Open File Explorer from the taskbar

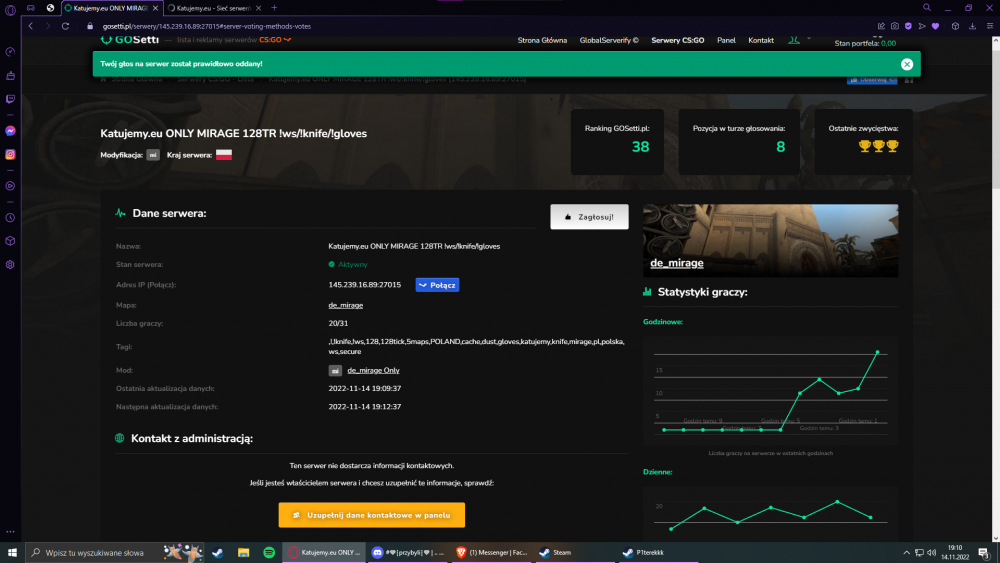(244, 553)
